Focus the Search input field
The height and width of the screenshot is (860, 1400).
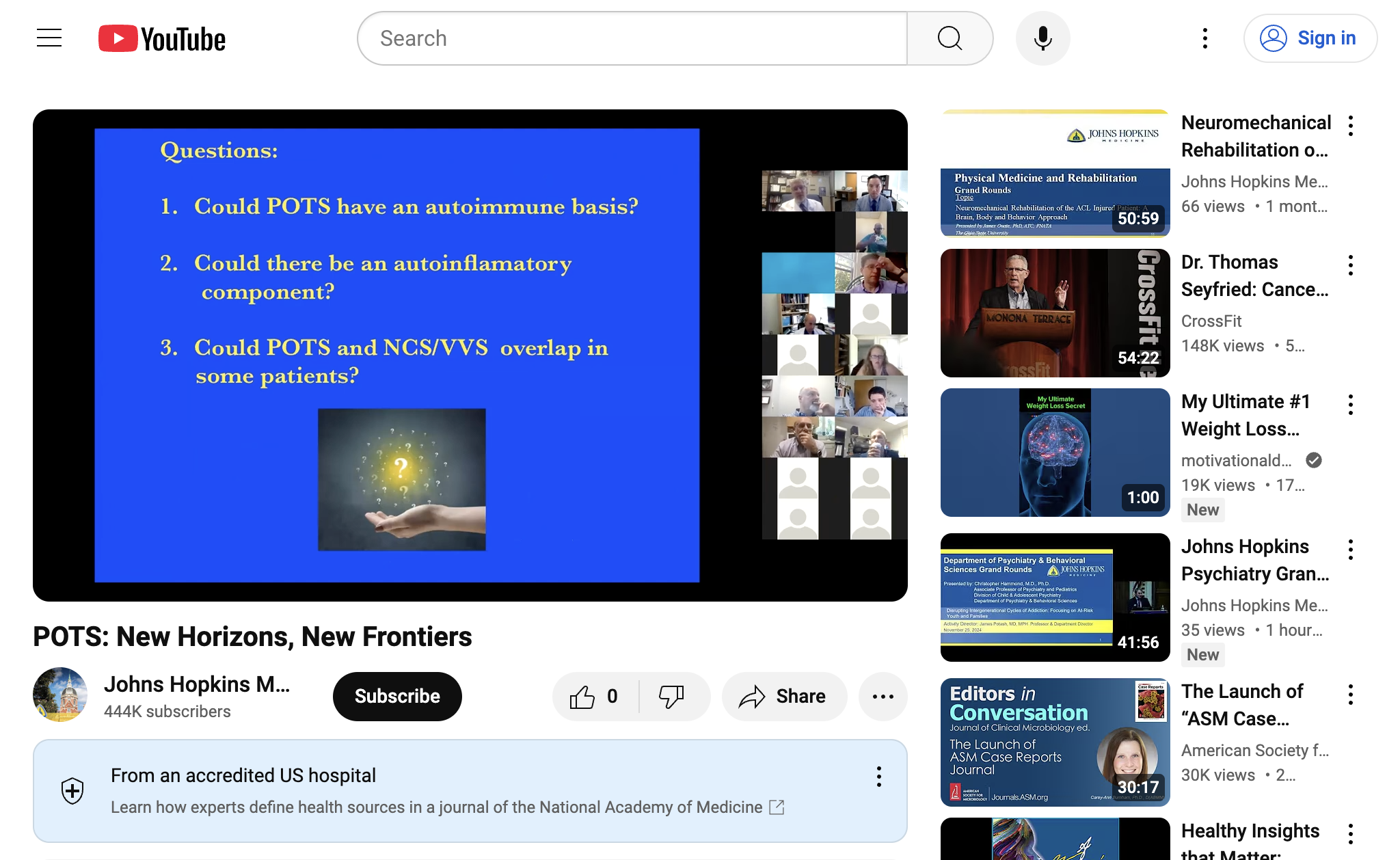point(632,38)
